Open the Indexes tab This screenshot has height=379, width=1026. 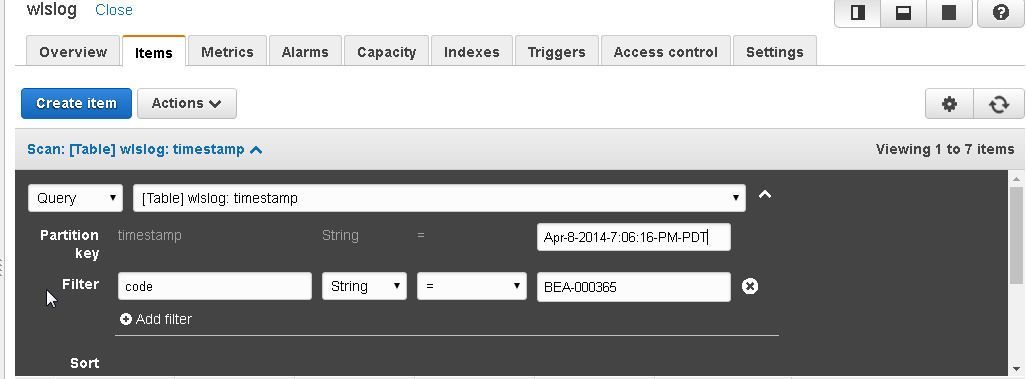(472, 52)
